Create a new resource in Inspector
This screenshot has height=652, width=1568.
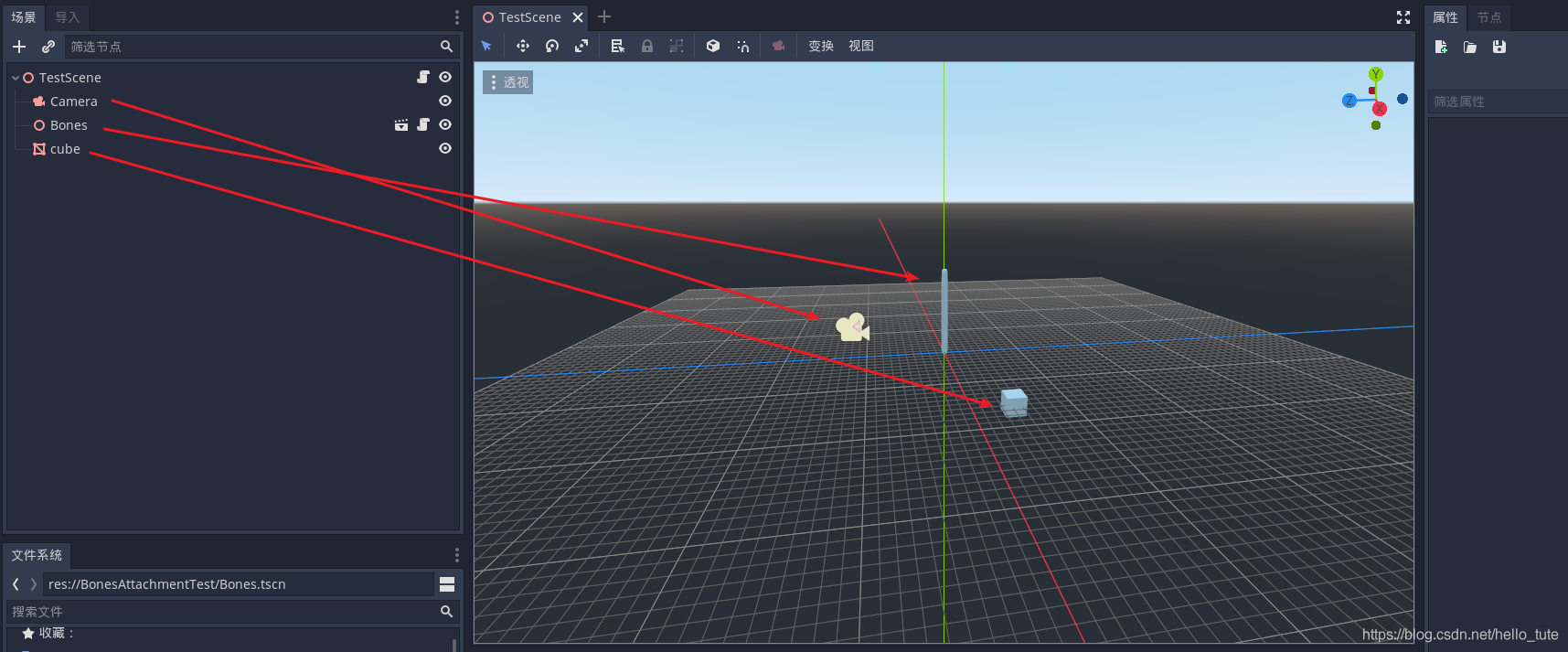tap(1441, 47)
